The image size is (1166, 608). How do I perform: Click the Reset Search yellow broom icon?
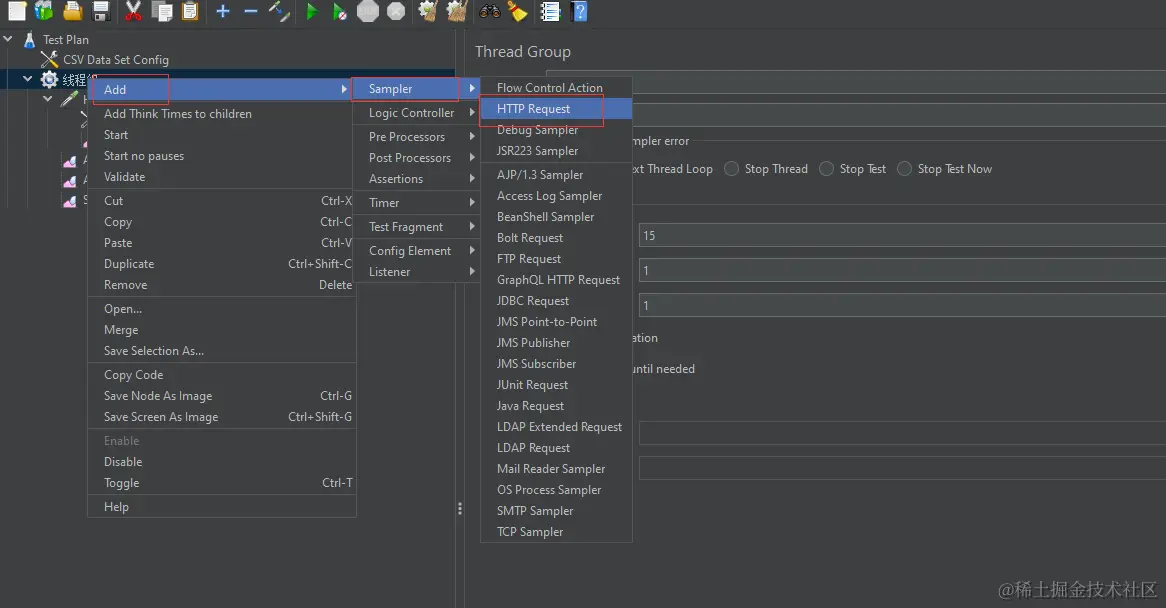(518, 11)
